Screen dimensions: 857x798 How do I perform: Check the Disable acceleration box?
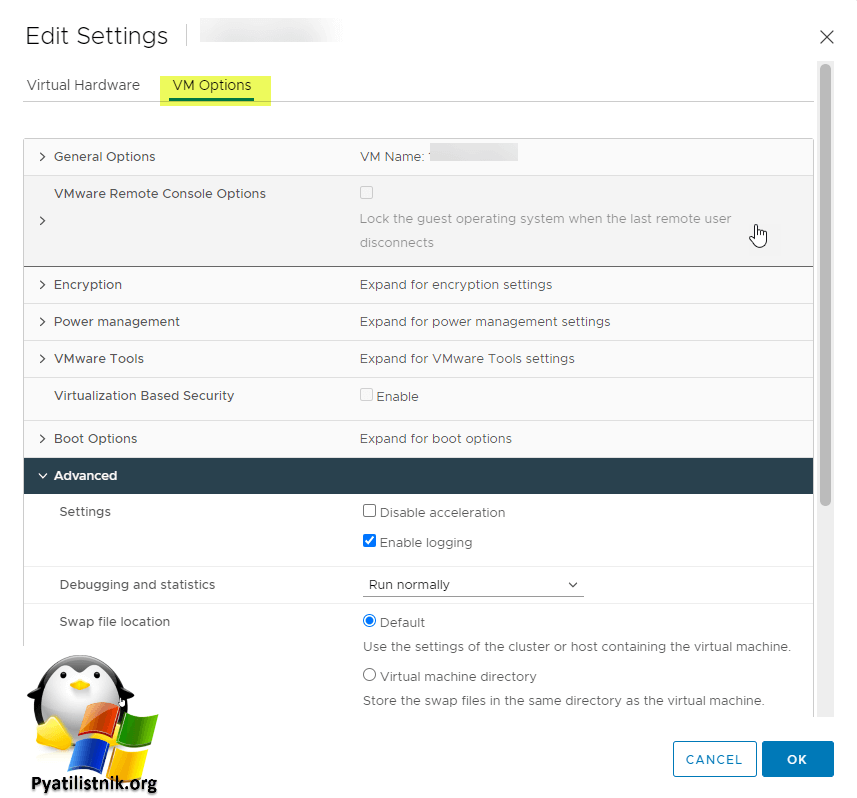tap(370, 511)
